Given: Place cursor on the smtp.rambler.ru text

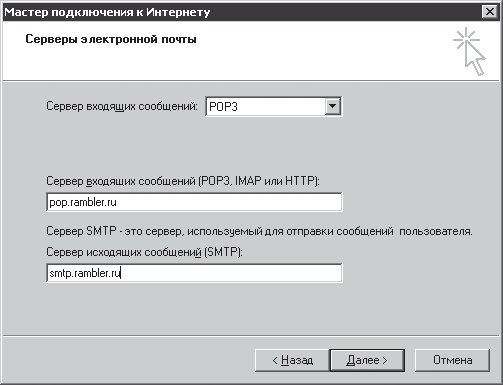Looking at the screenshot, I should pos(85,273).
